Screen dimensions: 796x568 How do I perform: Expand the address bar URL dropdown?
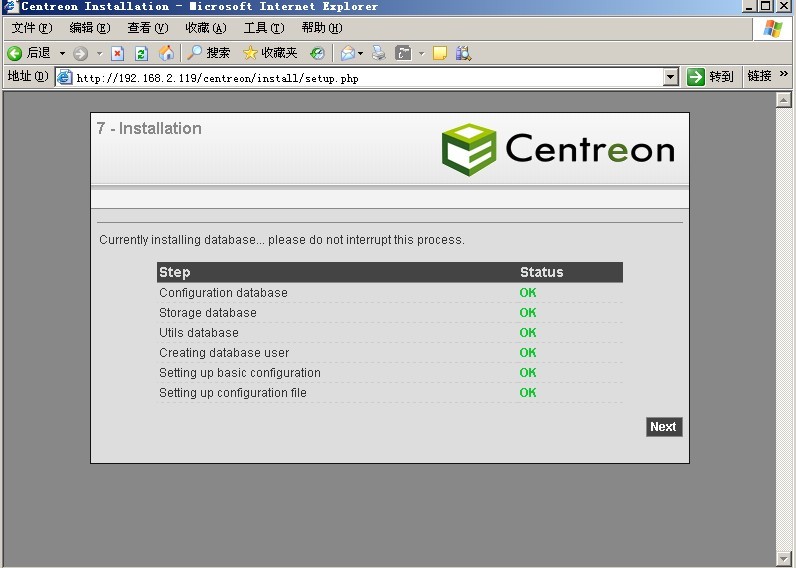(671, 77)
